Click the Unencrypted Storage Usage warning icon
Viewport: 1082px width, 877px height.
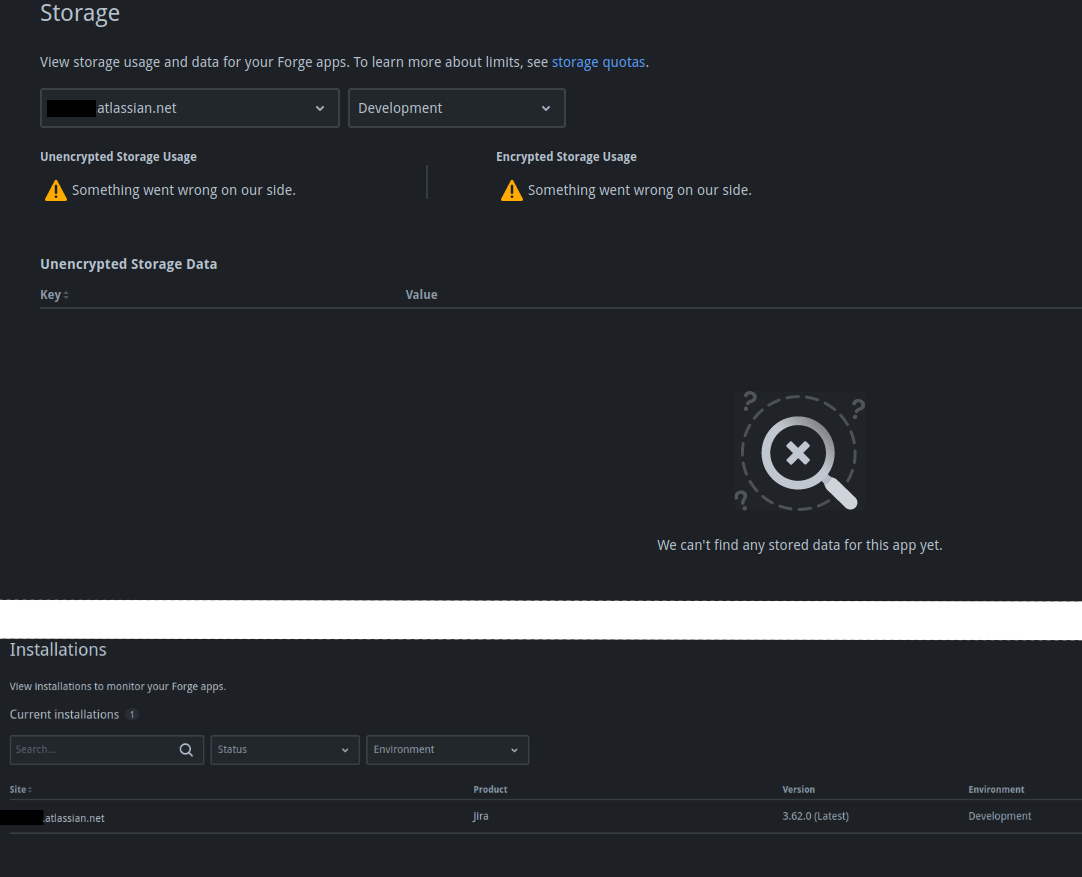pyautogui.click(x=56, y=190)
